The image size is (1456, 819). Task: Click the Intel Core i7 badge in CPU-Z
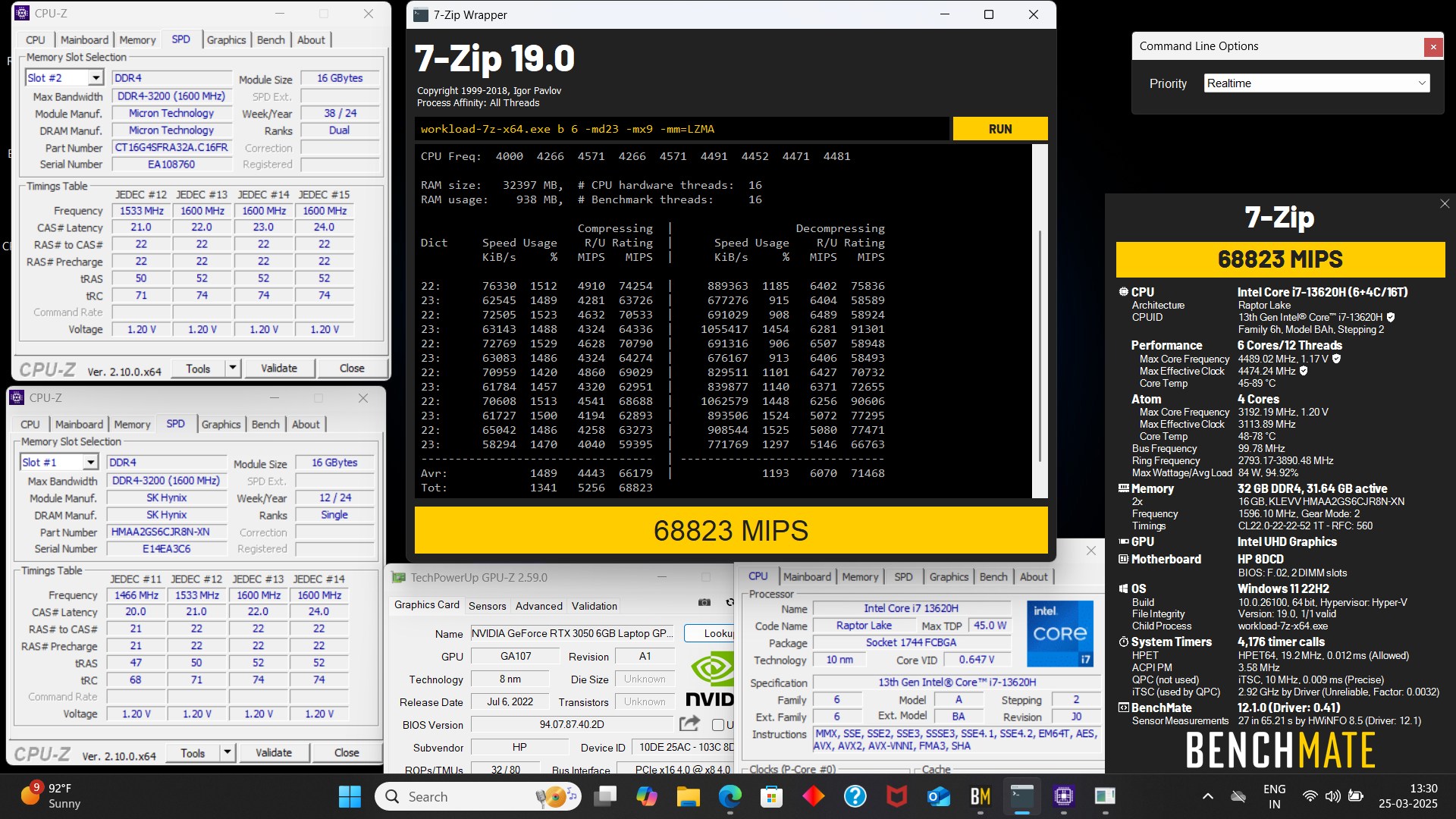coord(1059,633)
